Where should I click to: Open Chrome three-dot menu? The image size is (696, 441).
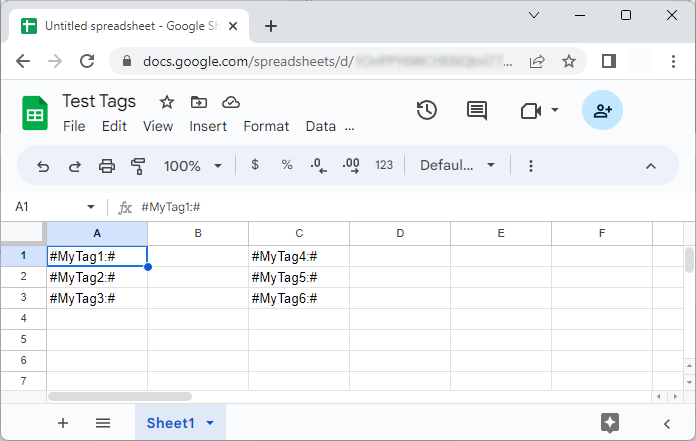click(x=673, y=61)
